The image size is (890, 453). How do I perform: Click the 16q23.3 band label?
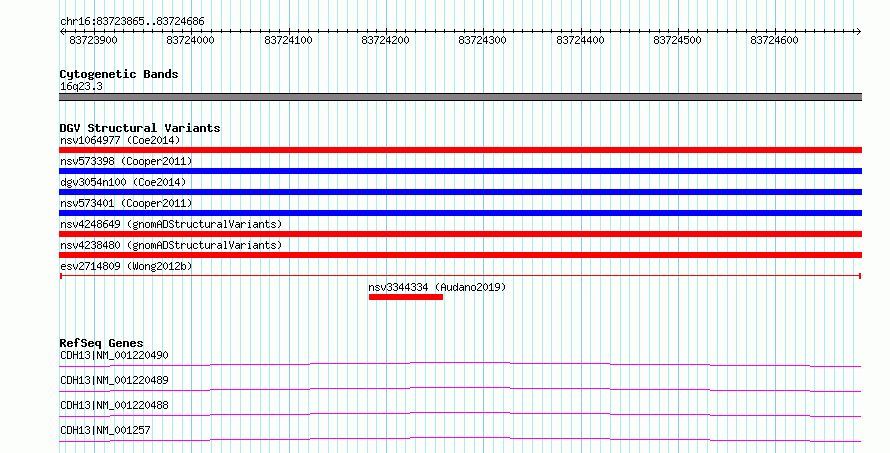(x=81, y=86)
